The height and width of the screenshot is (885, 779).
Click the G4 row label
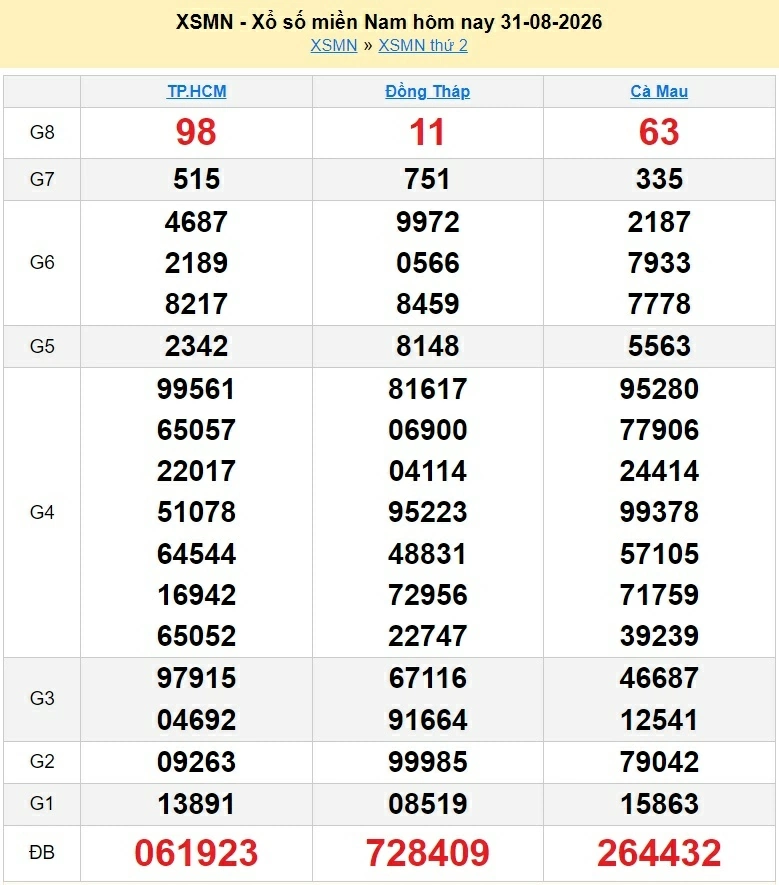pos(42,512)
